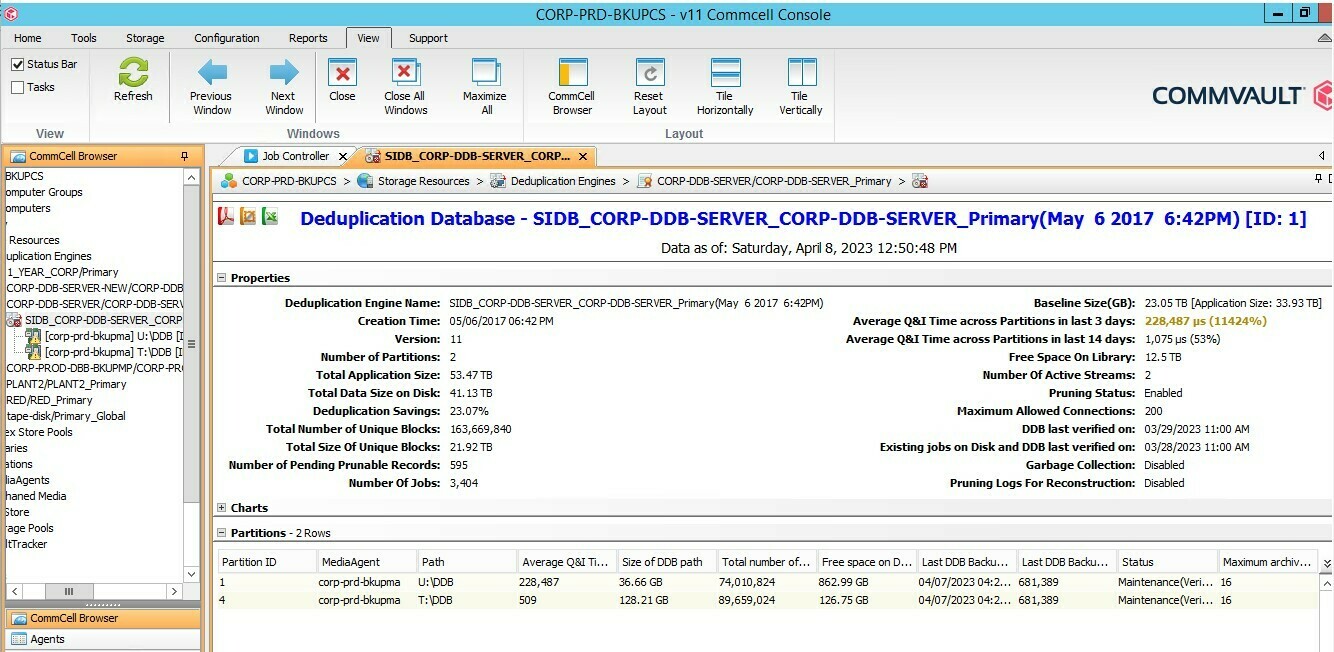This screenshot has width=1334, height=652.
Task: Click tree vertical scrollbar thumb
Action: (x=192, y=343)
